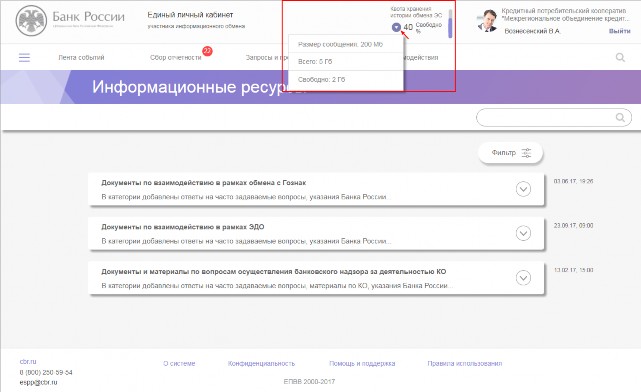Click the Bank of Russia eagle logo

click(x=31, y=20)
